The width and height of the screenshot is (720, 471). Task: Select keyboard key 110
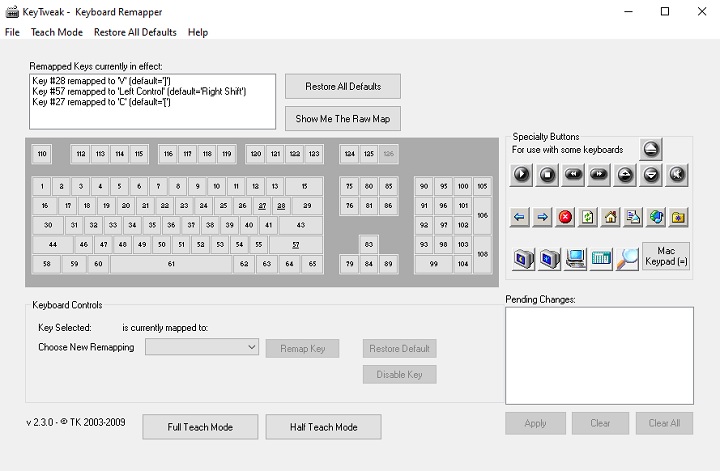tap(42, 154)
